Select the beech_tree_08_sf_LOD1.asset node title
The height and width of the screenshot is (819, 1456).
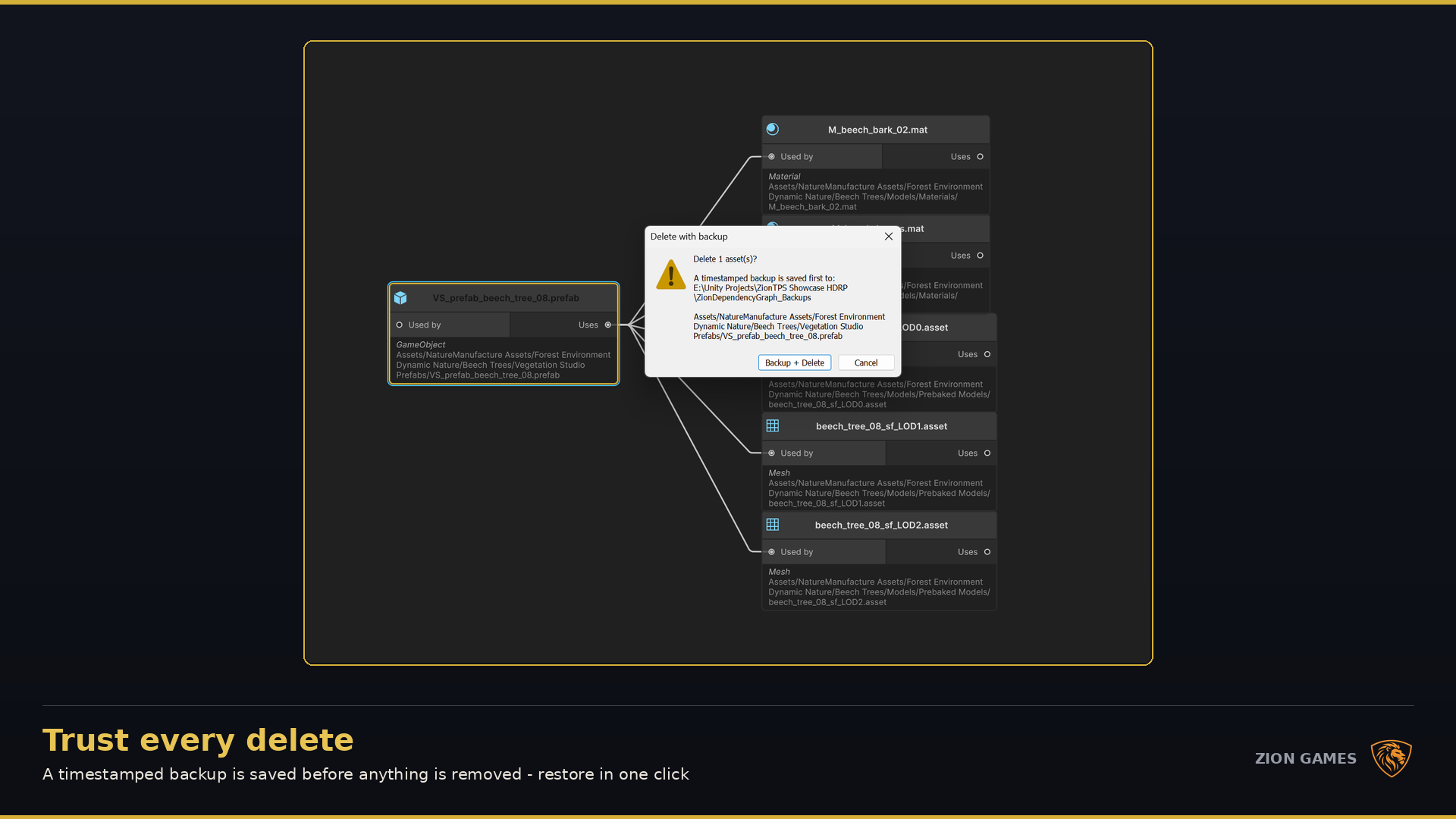(x=881, y=426)
